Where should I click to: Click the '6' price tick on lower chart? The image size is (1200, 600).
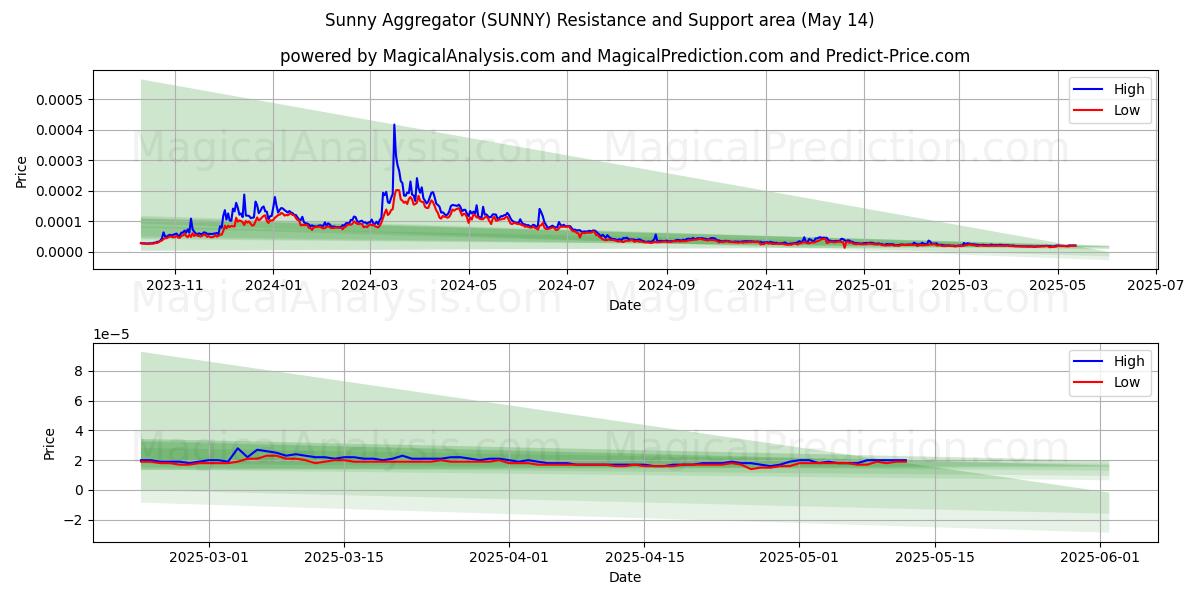coord(81,401)
